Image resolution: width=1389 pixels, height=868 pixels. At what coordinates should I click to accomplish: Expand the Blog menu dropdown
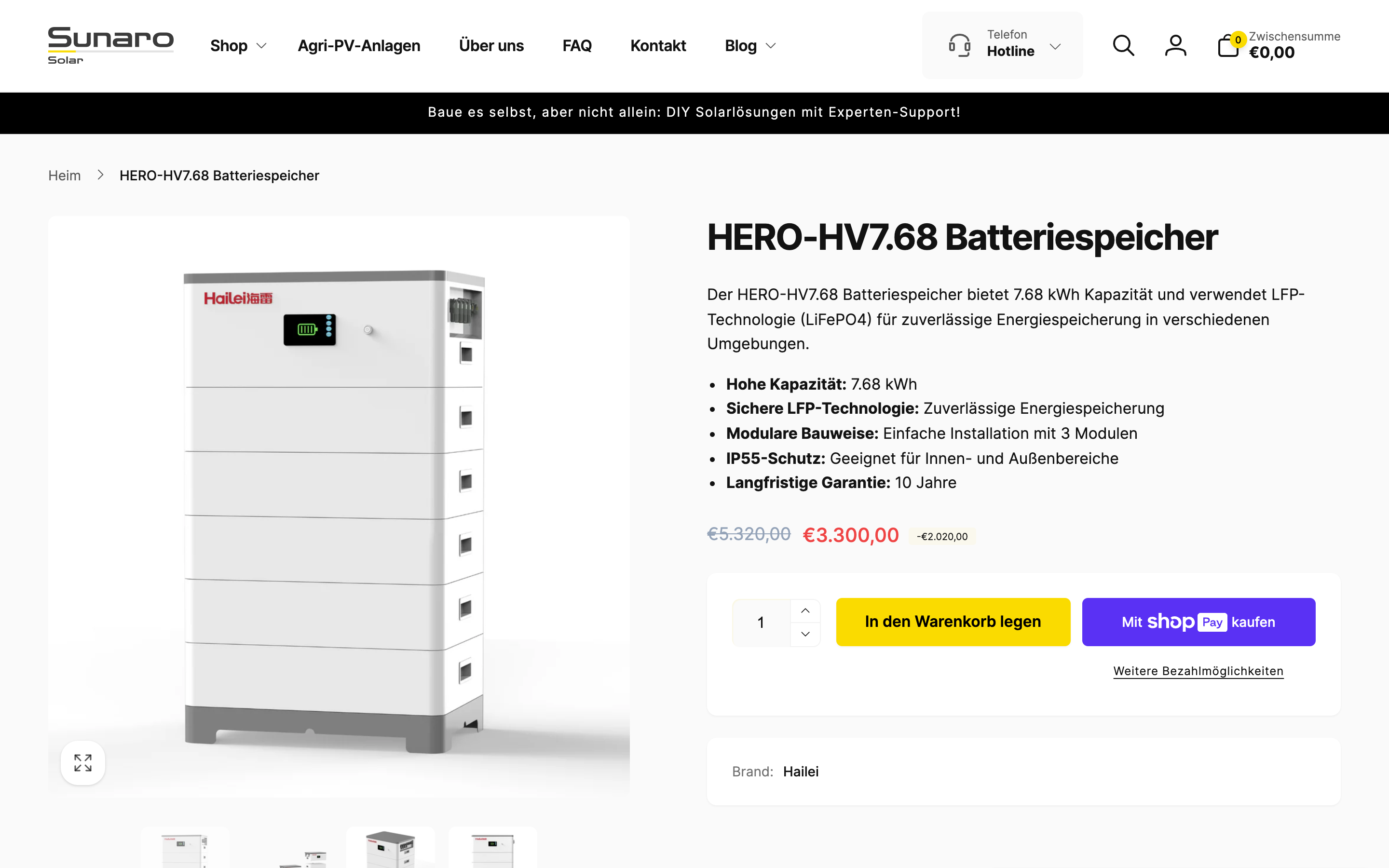click(749, 45)
